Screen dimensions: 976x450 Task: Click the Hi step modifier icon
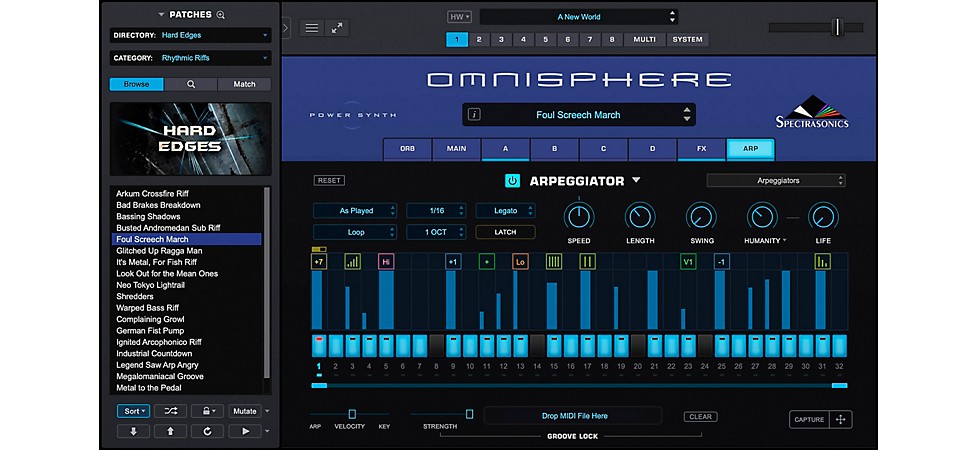coord(386,262)
